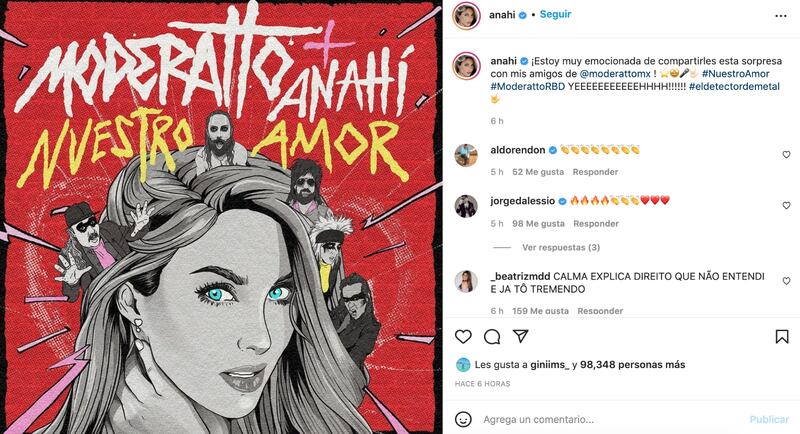
Task: Open the three-dot more options menu
Action: pyautogui.click(x=781, y=16)
